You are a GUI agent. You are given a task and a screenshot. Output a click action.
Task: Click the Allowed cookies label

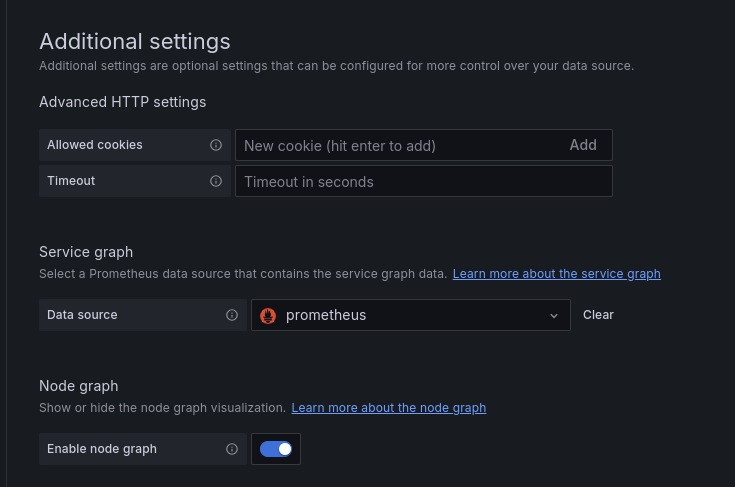pyautogui.click(x=95, y=145)
